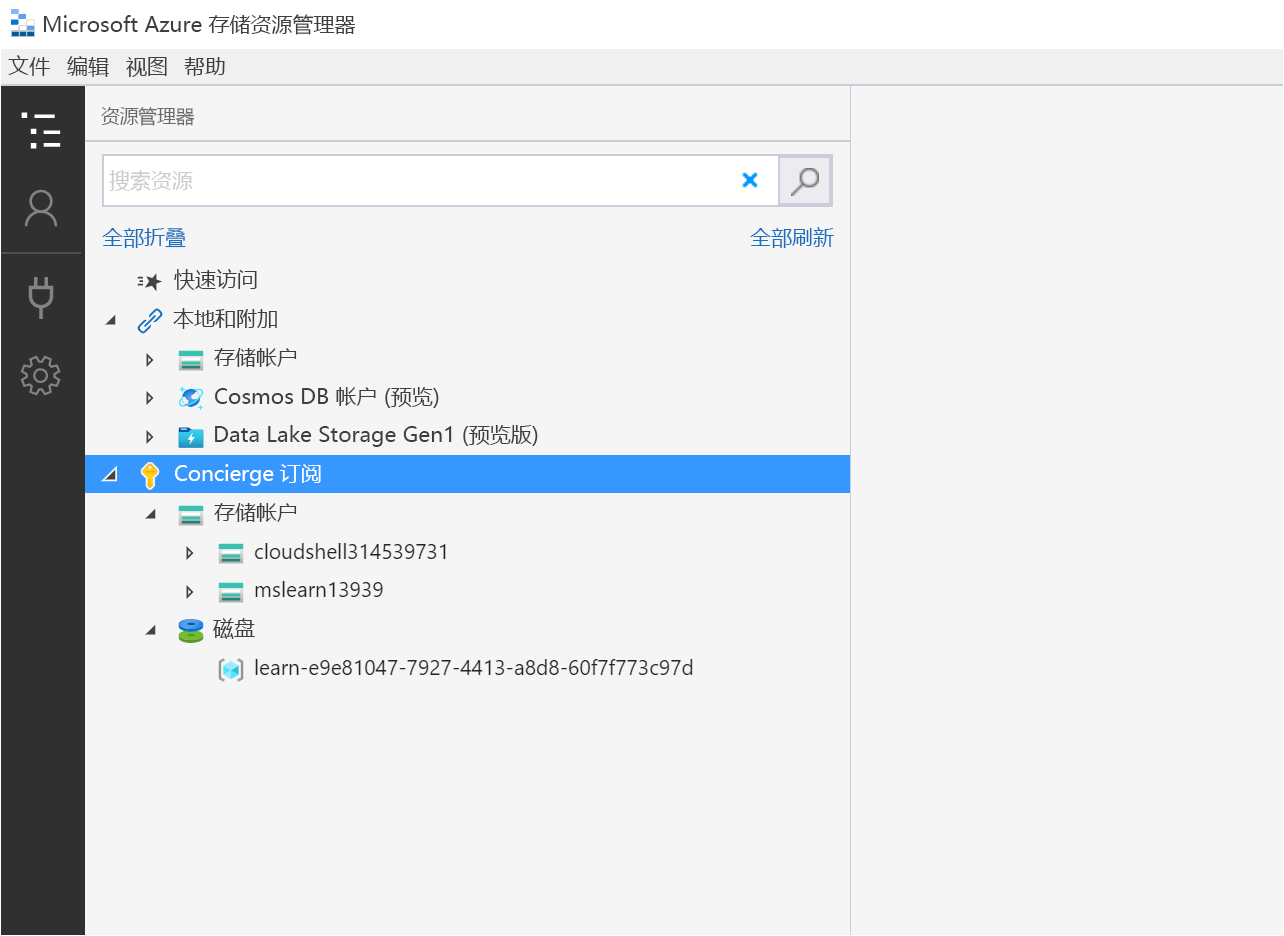This screenshot has width=1284, height=936.
Task: Click the storage account icon under 本地和附加
Action: pyautogui.click(x=190, y=359)
